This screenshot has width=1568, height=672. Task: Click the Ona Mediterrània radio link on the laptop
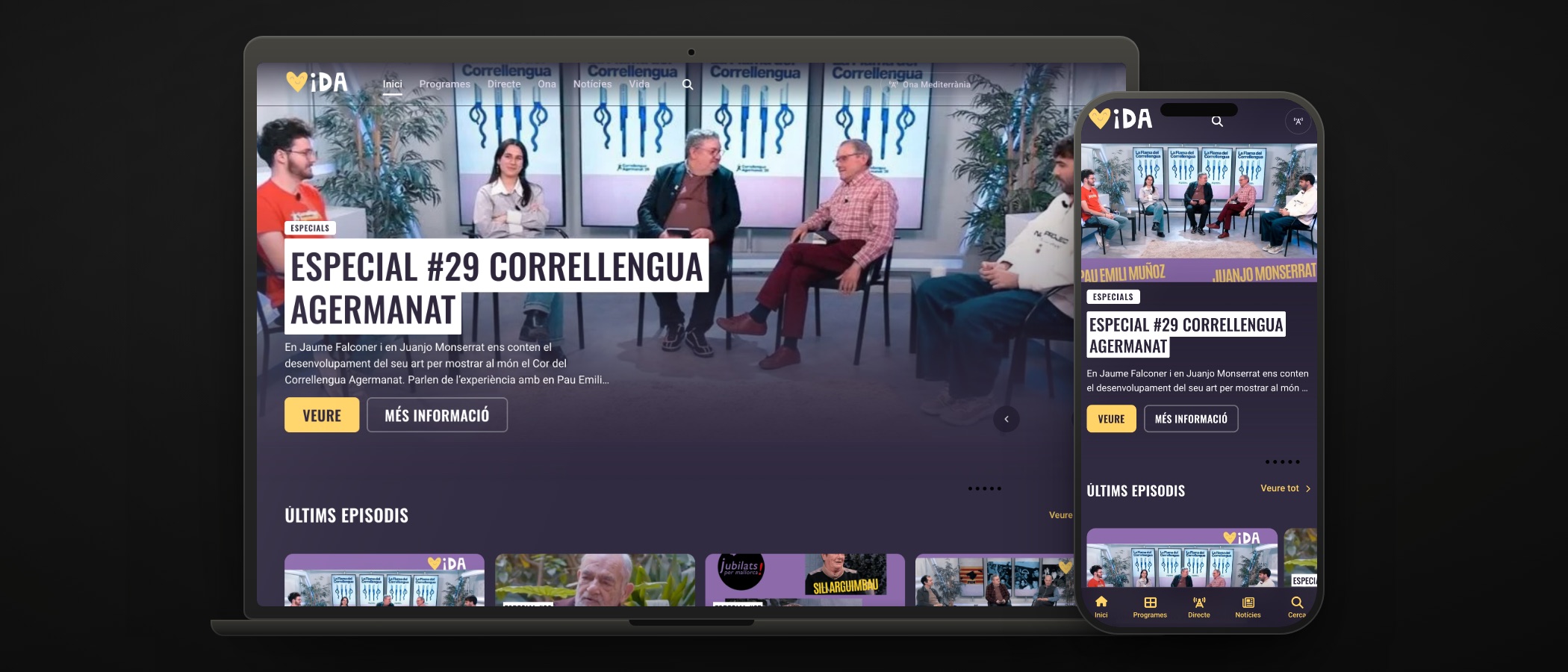tap(930, 84)
